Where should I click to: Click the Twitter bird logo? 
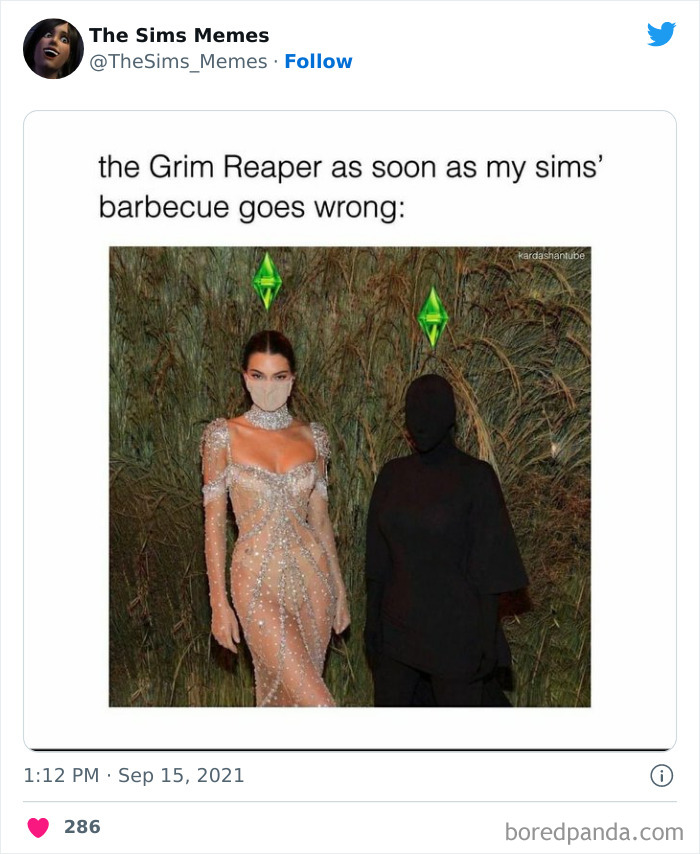tap(661, 34)
